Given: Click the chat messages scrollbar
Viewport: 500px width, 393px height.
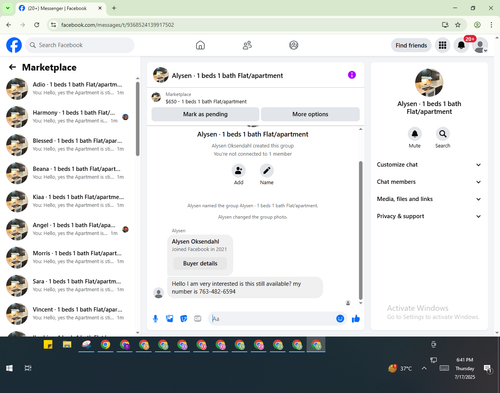Looking at the screenshot, I should click(360, 231).
